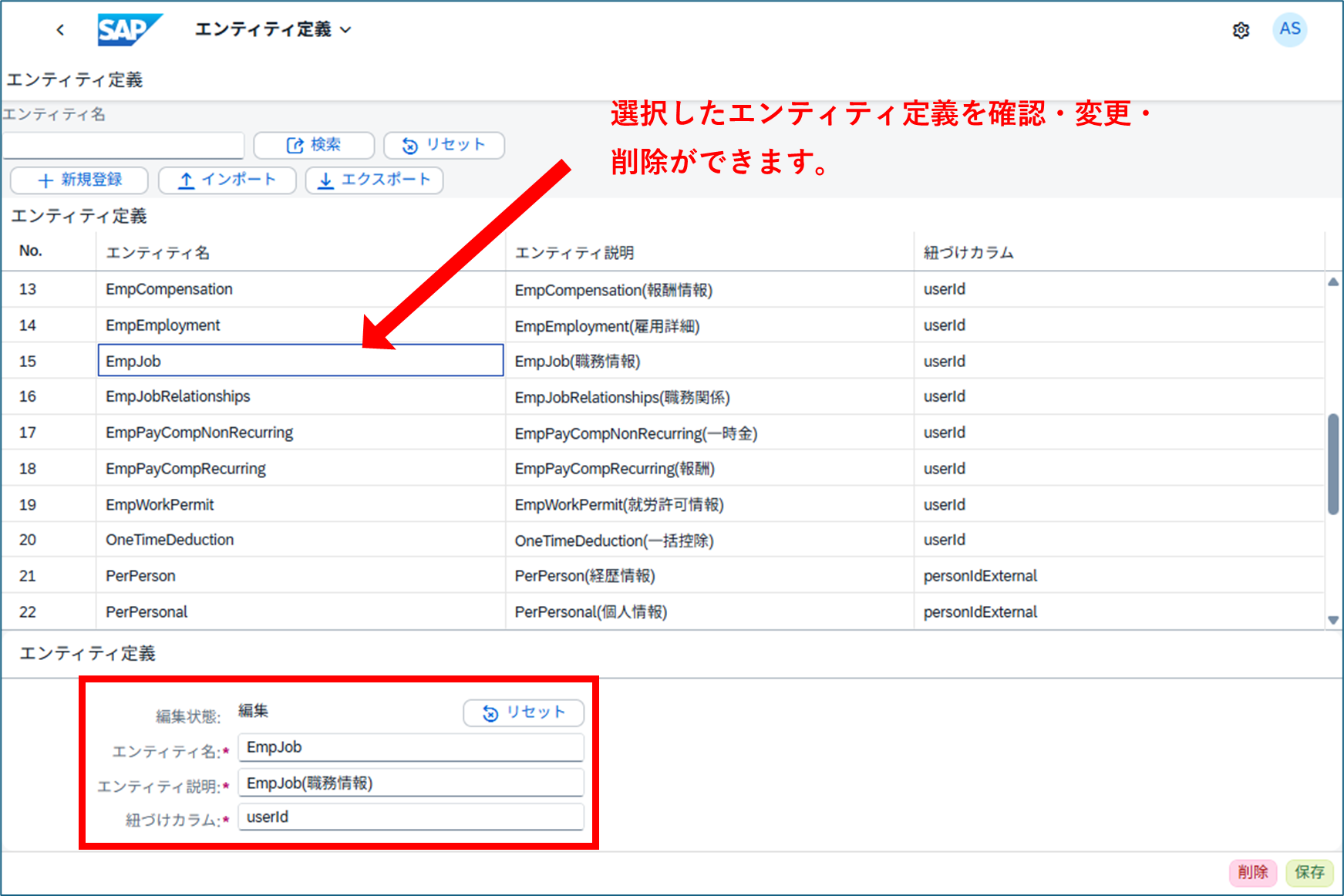The width and height of the screenshot is (1344, 896).
Task: Open the AS user avatar
Action: click(x=1289, y=29)
